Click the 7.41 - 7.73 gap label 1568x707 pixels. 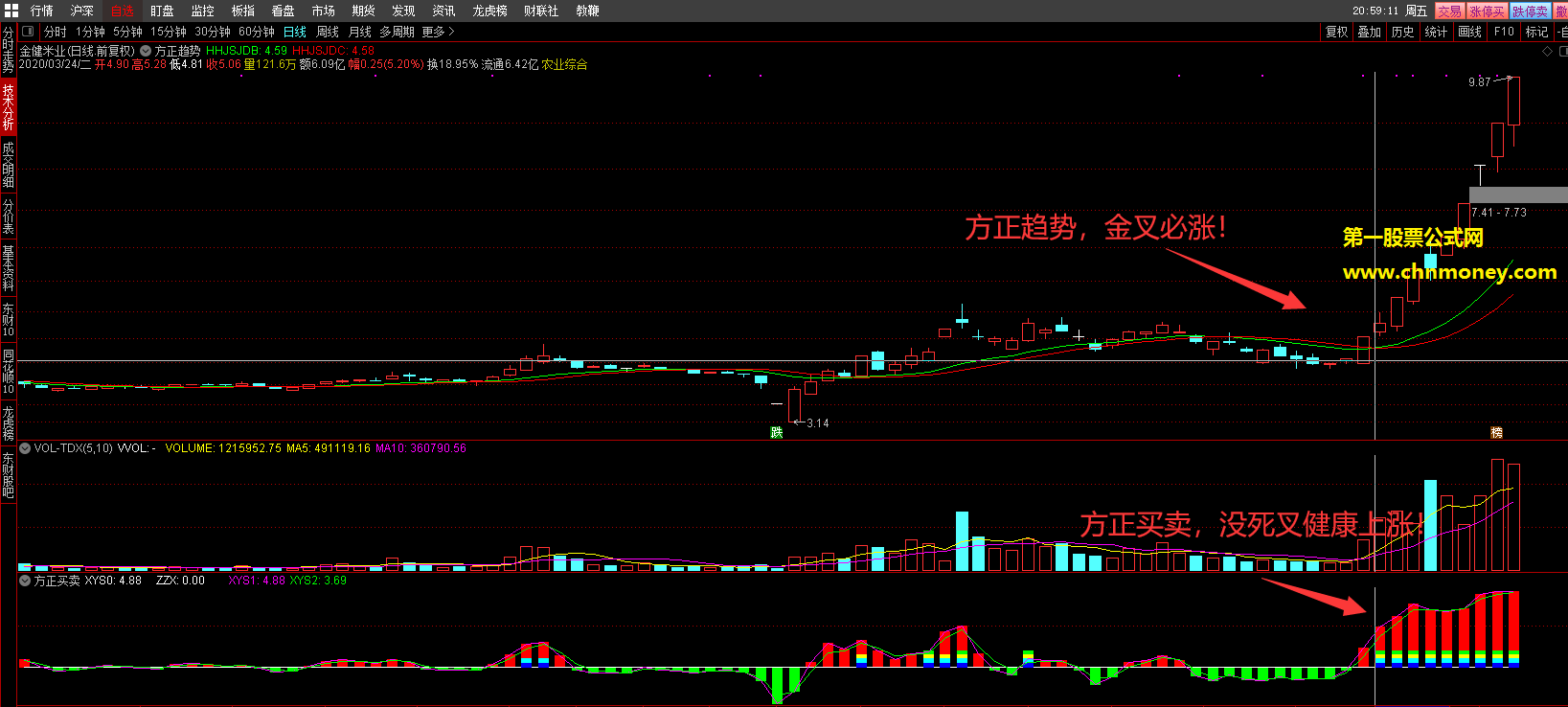click(x=1500, y=213)
